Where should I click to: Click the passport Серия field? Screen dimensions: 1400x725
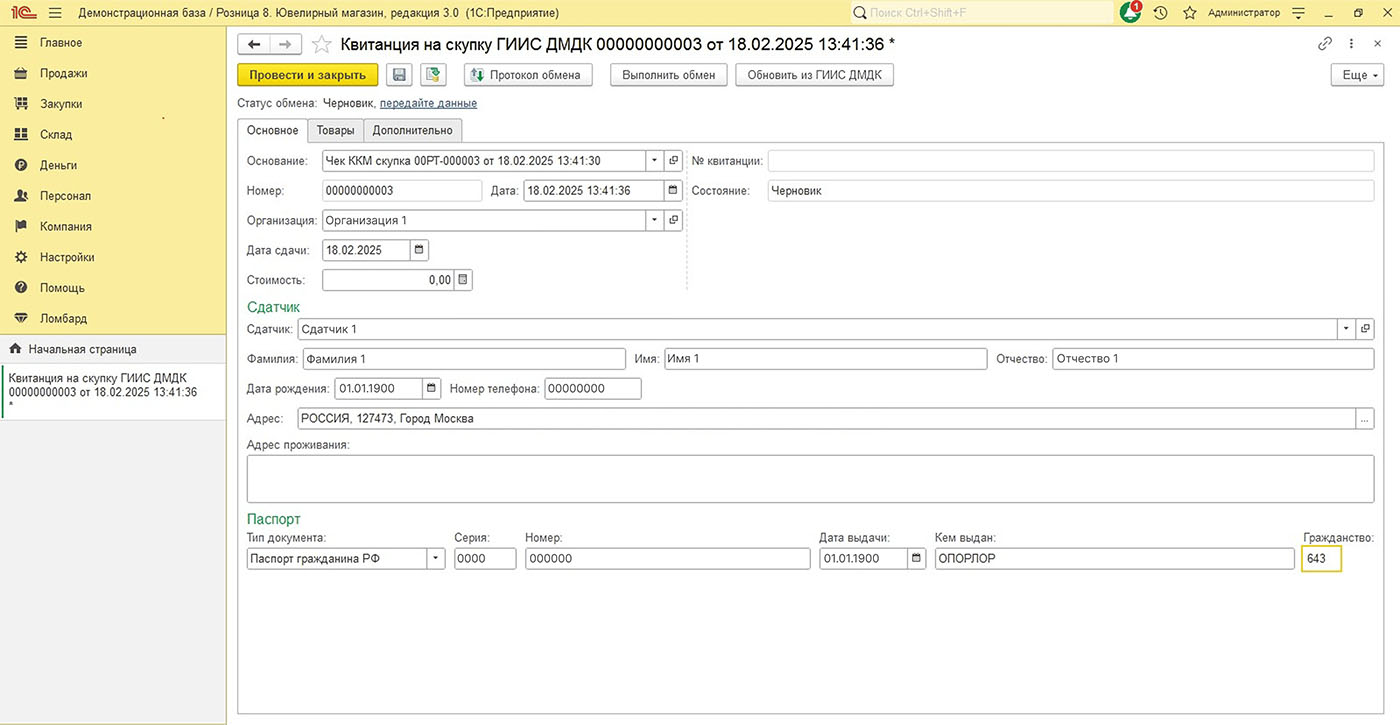pos(485,559)
